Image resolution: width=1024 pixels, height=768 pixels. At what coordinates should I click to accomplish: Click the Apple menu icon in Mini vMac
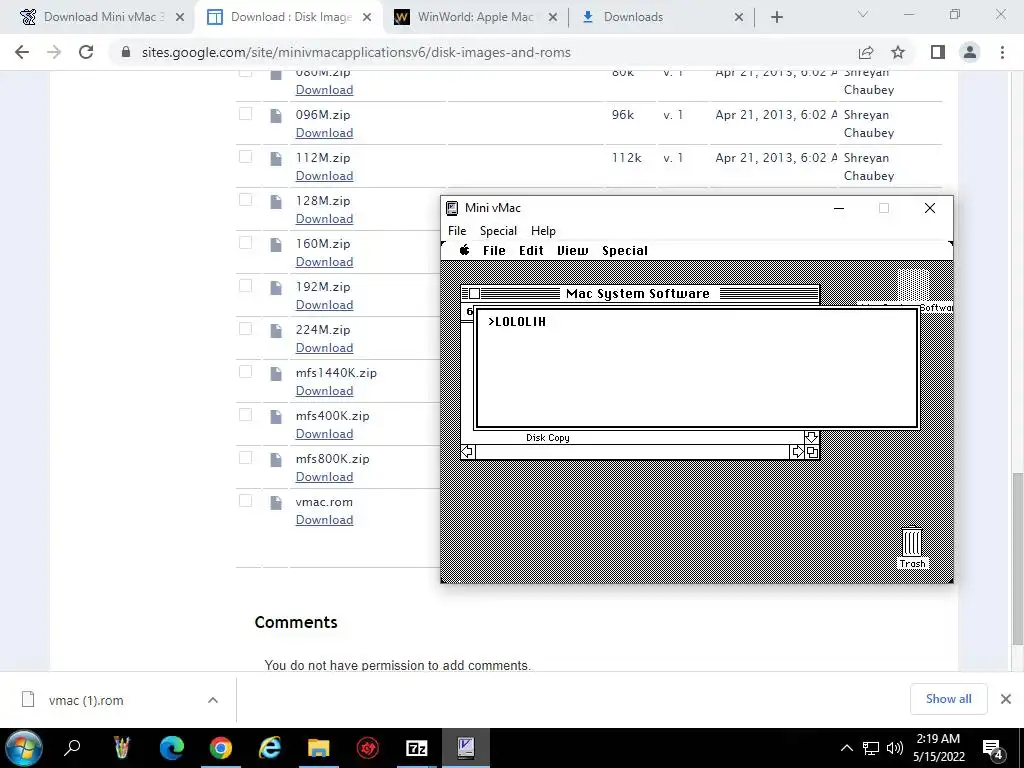[464, 250]
